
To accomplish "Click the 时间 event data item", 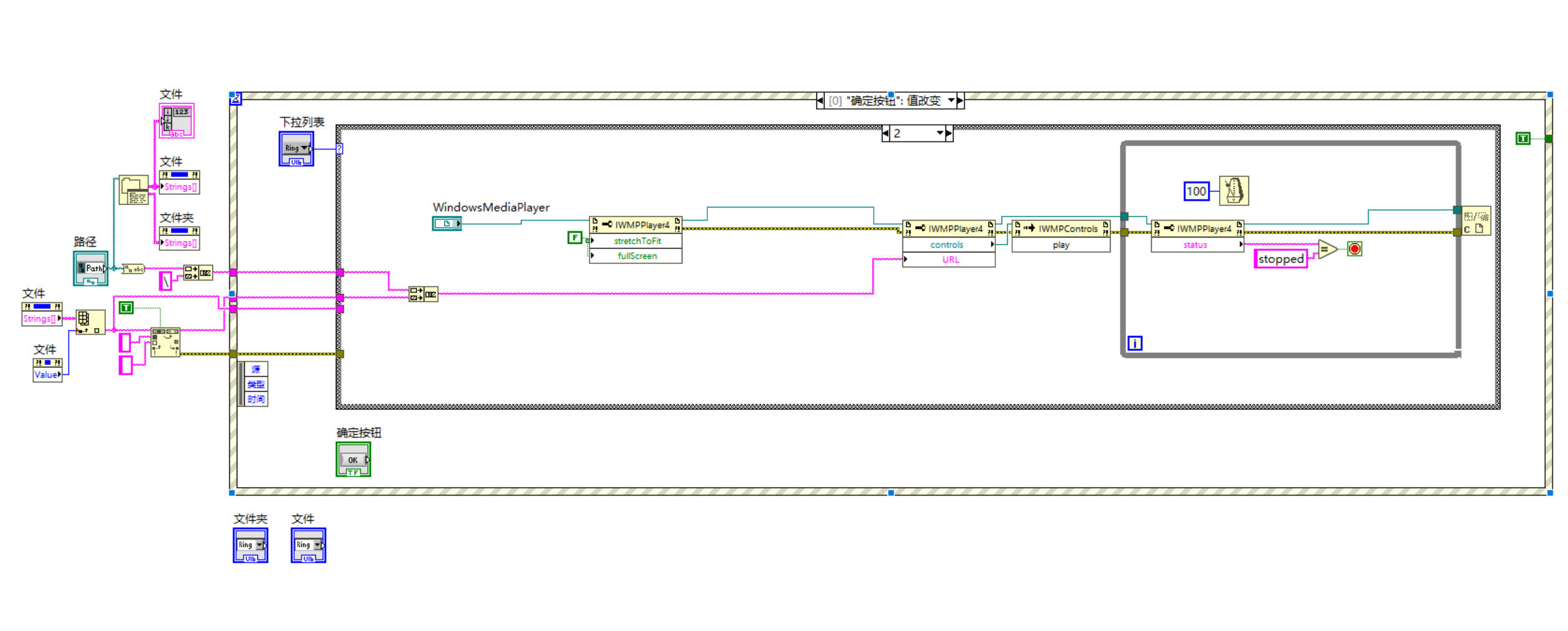I will (256, 400).
